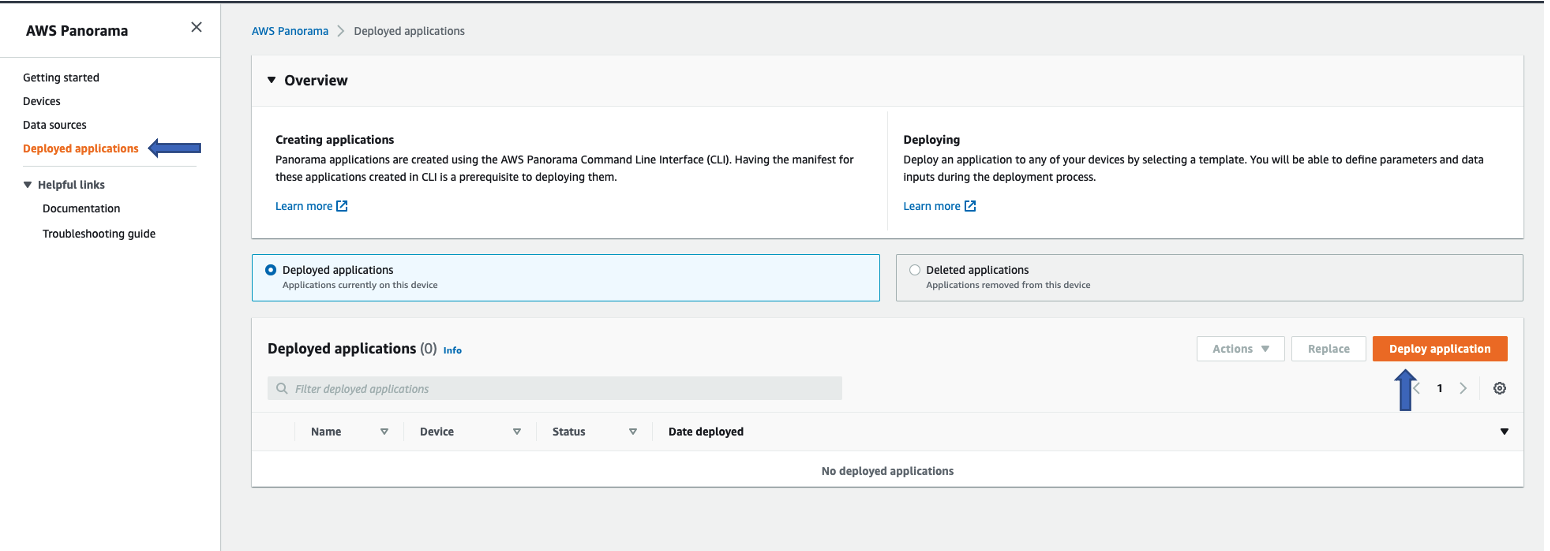This screenshot has width=1550, height=551.
Task: Sort table by Device column
Action: tap(517, 432)
